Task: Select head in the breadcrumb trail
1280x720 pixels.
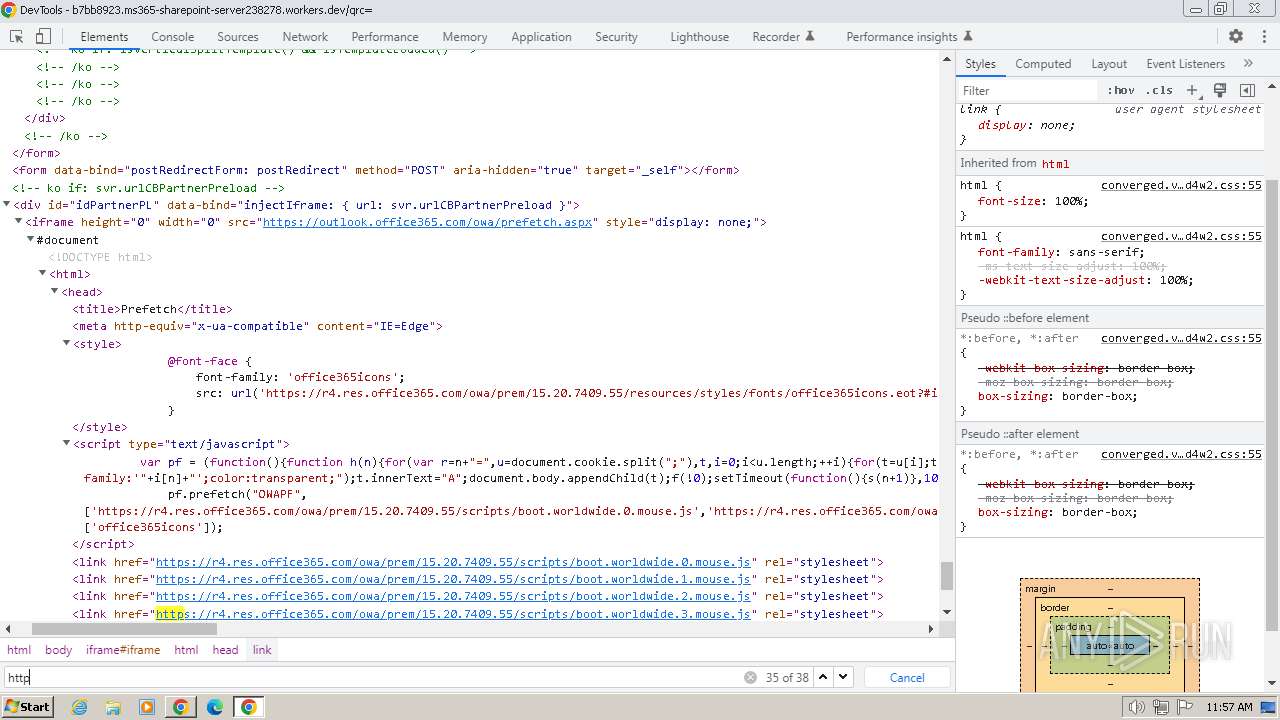Action: click(225, 650)
